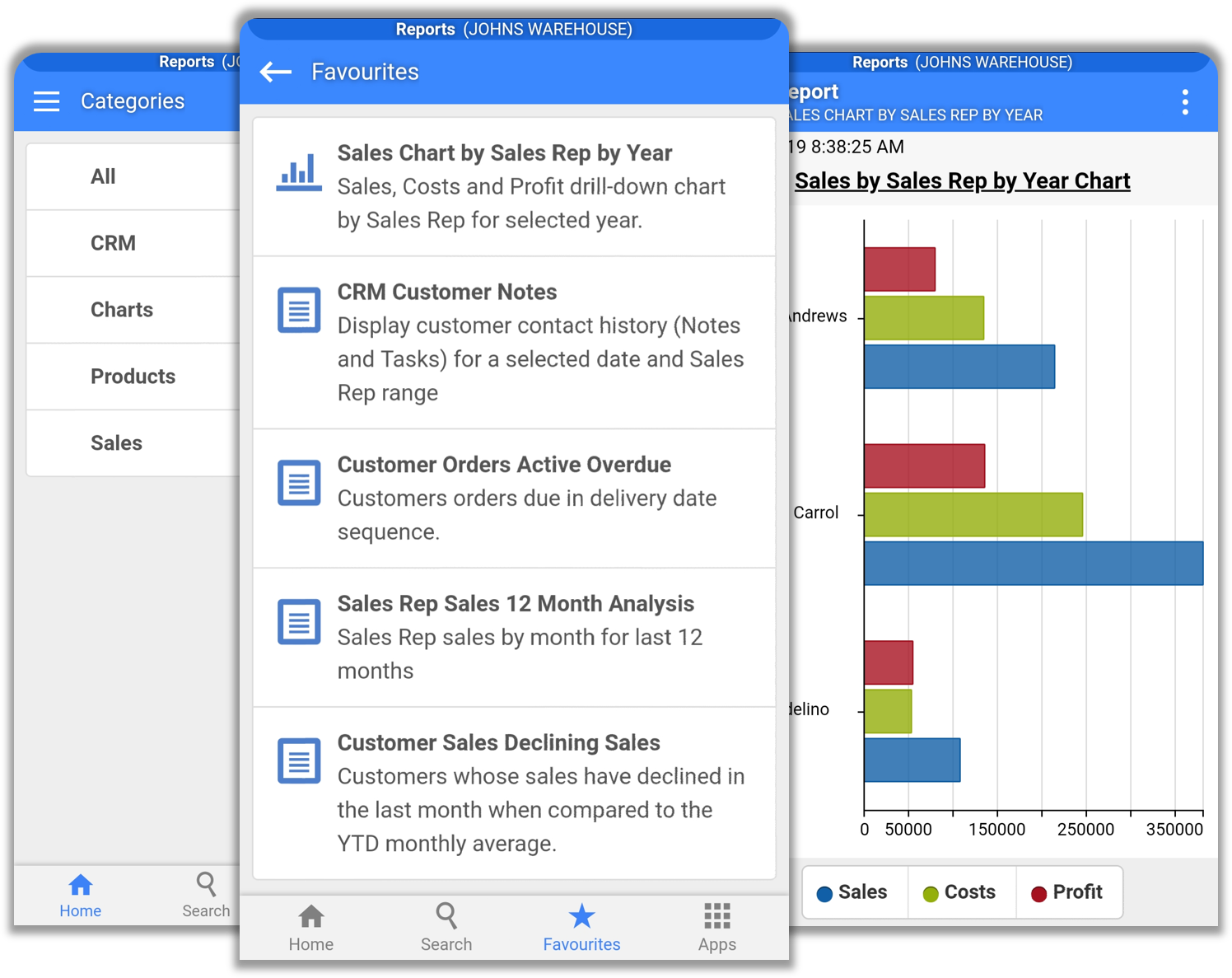The width and height of the screenshot is (1232, 978).
Task: Select the Charts category
Action: 133,310
